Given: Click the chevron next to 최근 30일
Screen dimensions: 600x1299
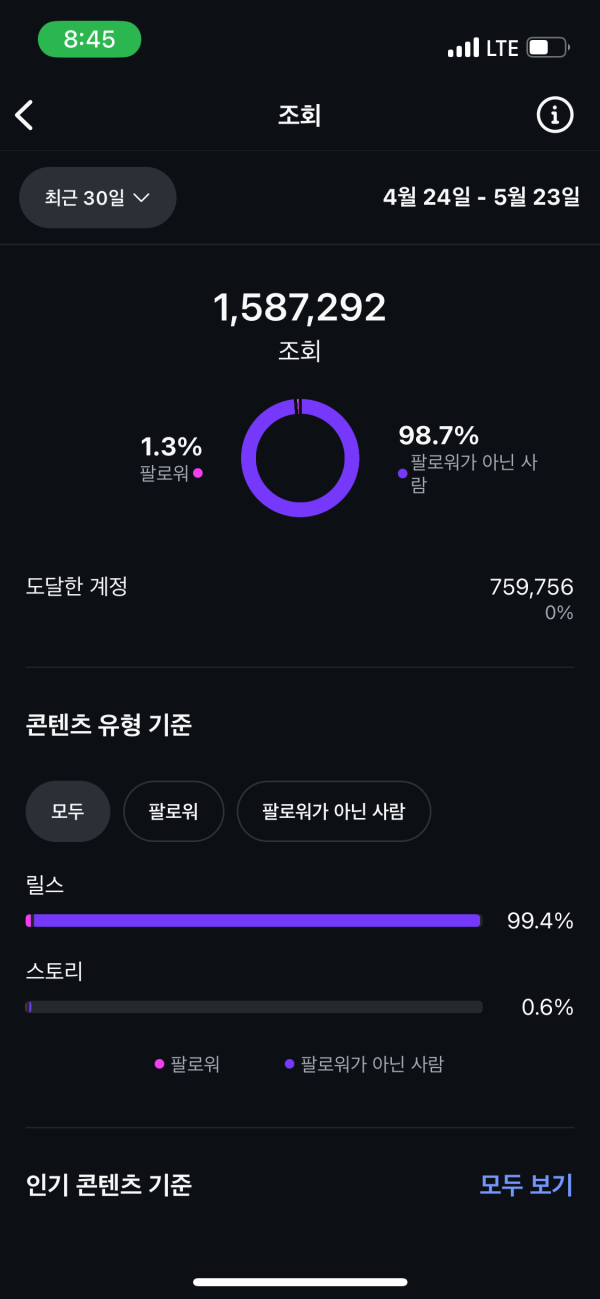Looking at the screenshot, I should tap(141, 197).
